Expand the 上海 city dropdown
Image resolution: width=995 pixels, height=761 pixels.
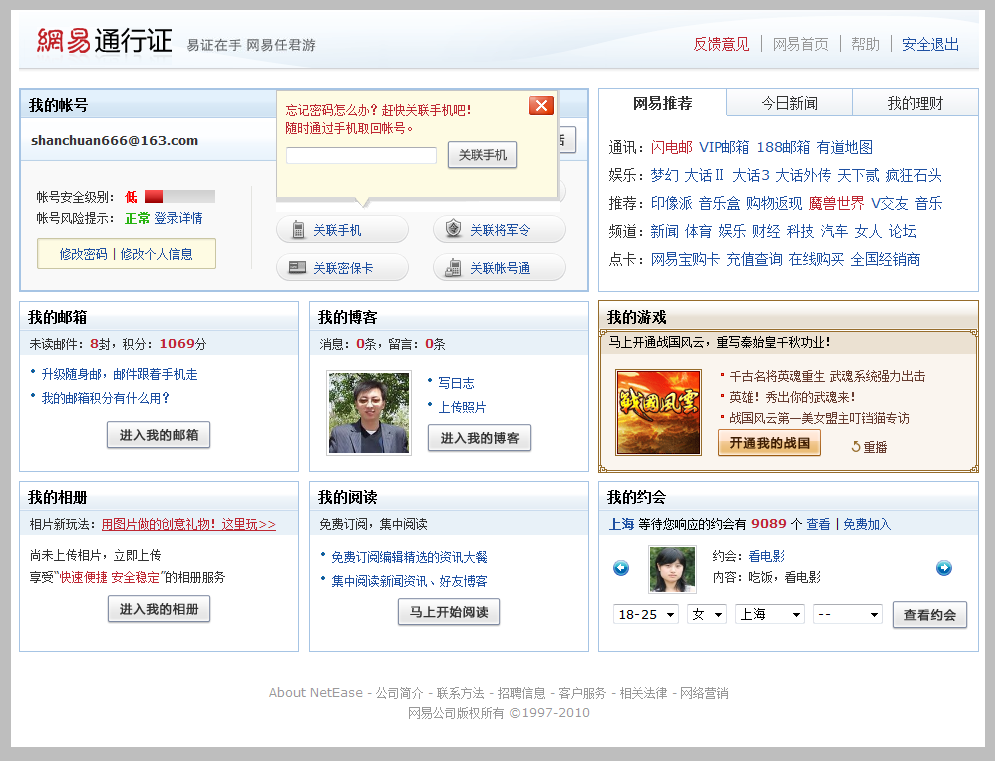point(769,614)
